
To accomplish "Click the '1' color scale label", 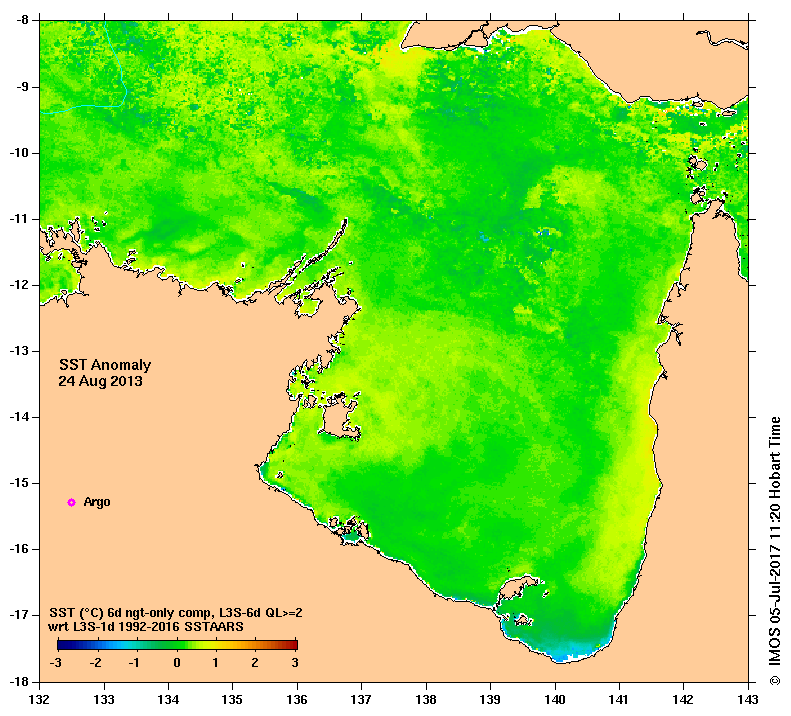I will [x=215, y=663].
